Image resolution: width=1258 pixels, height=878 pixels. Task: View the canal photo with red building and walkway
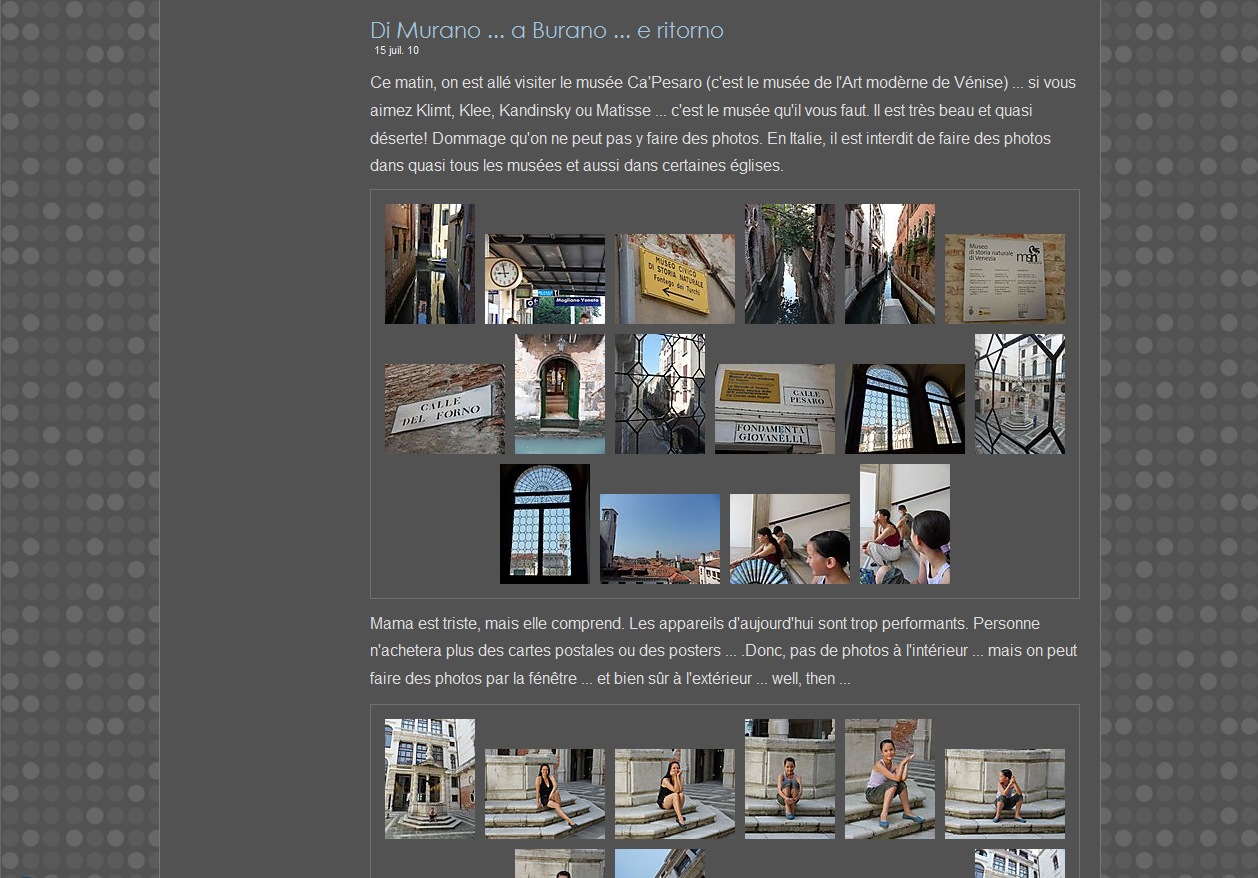point(890,264)
